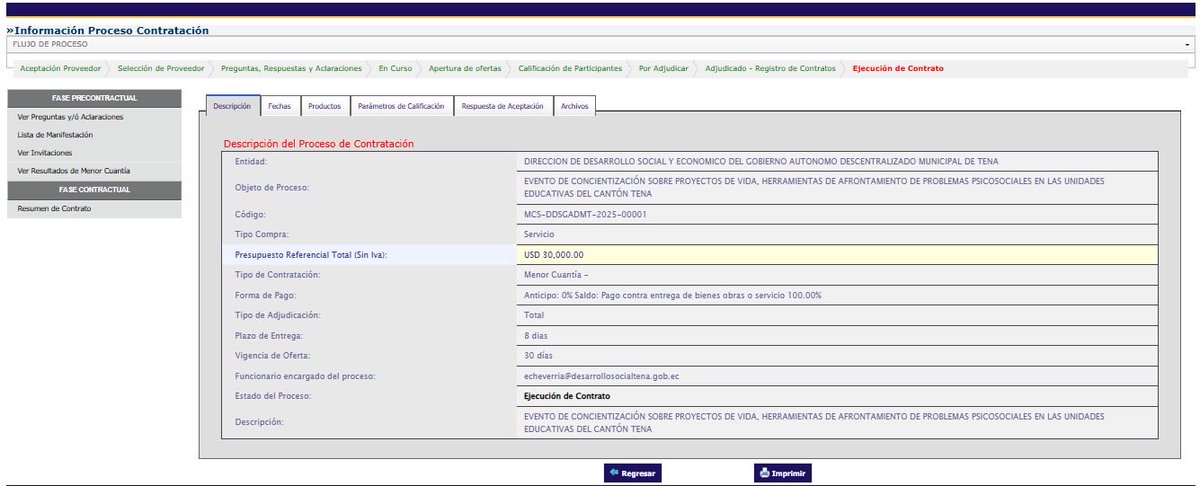Click the printer icon on Imprimir

(x=763, y=473)
